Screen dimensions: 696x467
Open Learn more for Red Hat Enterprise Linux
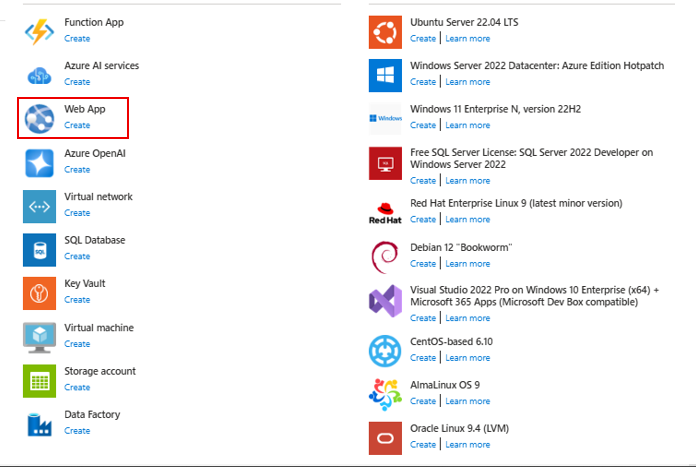(468, 219)
